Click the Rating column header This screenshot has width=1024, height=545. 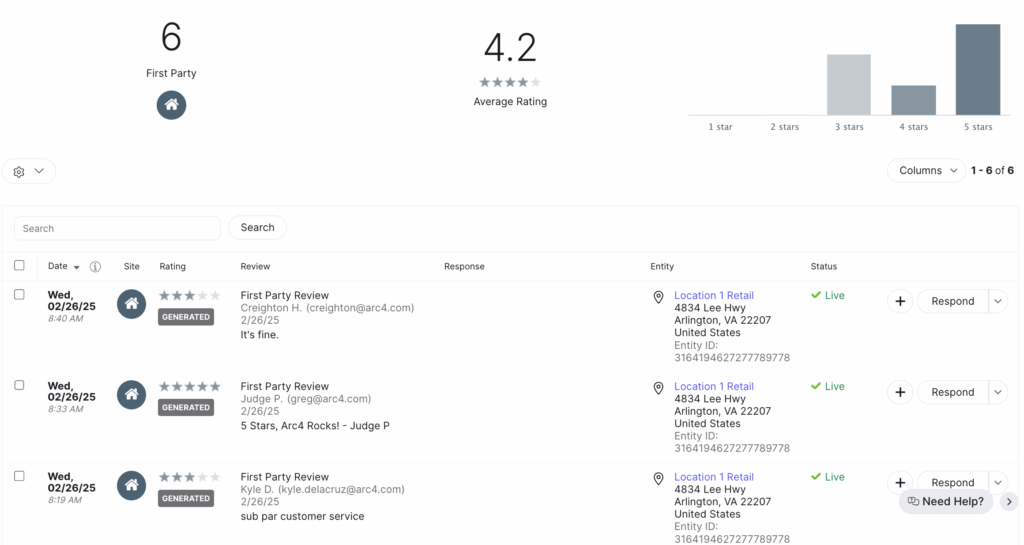[x=172, y=266]
